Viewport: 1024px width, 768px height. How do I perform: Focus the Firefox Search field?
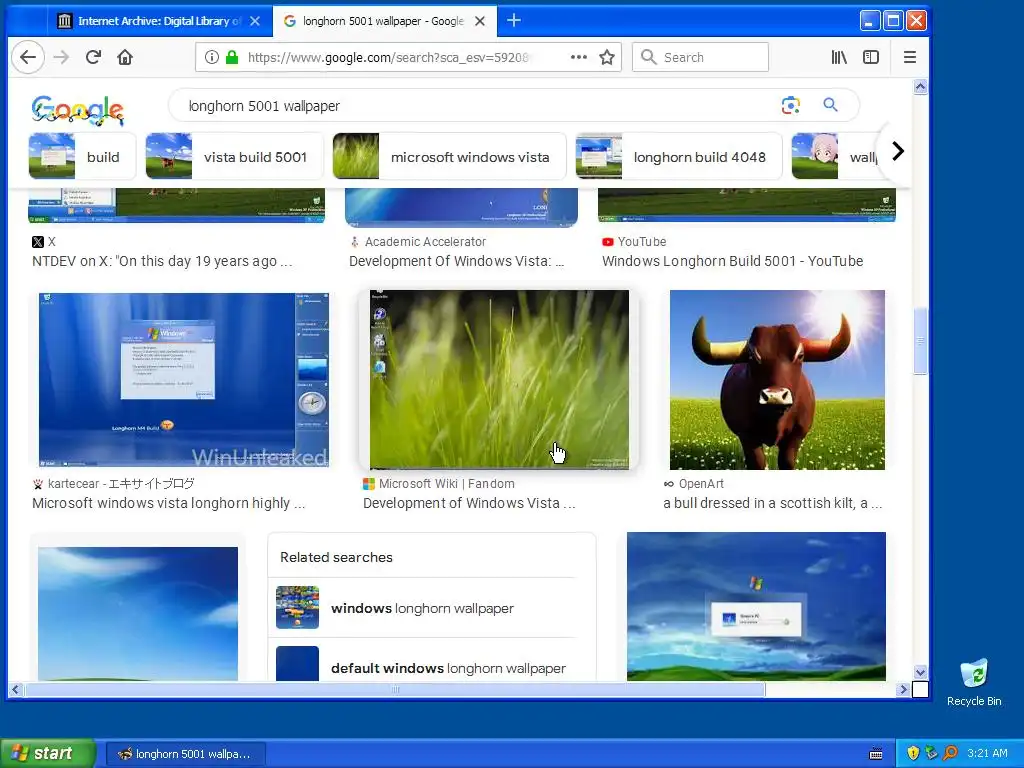(700, 57)
